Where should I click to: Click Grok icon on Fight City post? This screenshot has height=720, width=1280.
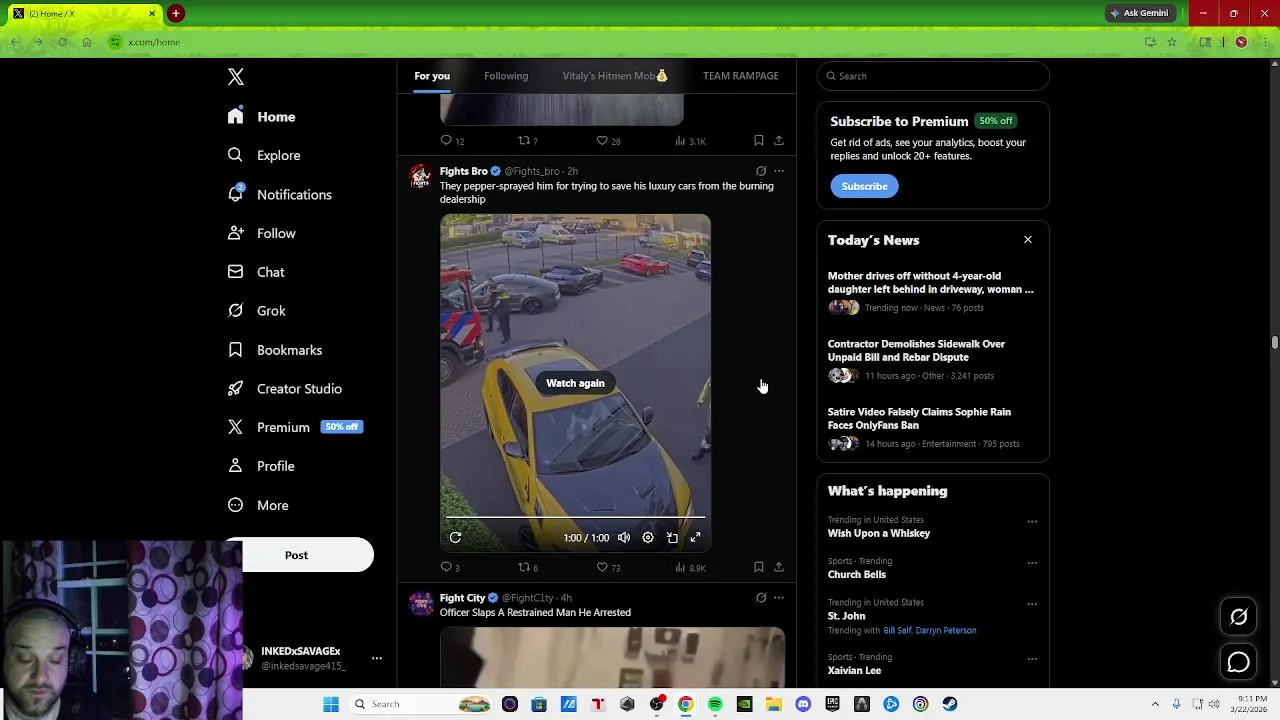point(761,598)
